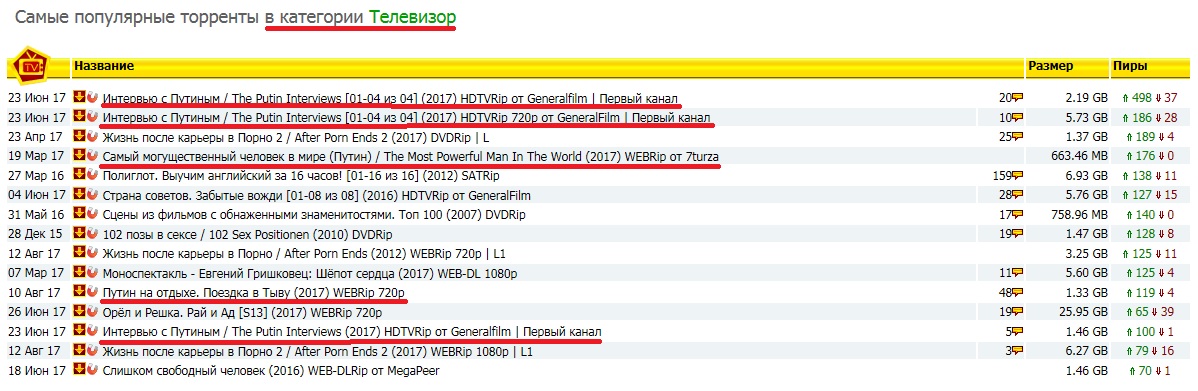Open 'Страна советов. Забытые вожди' torrent page
The width and height of the screenshot is (1198, 391).
[316, 196]
